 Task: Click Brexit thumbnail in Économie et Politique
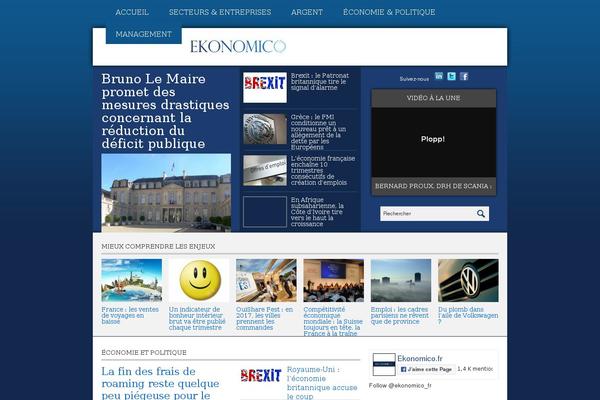pos(261,376)
